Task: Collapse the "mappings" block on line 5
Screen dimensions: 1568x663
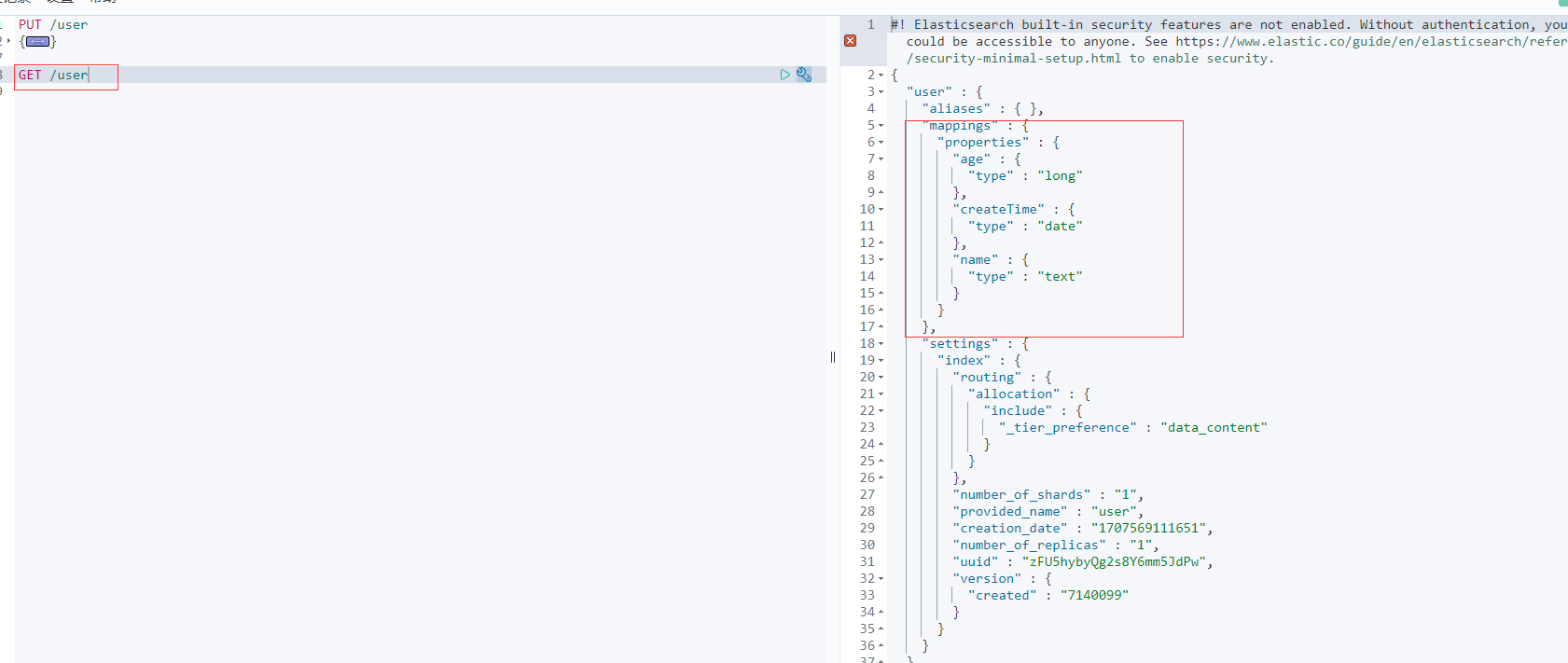Action: 881,126
